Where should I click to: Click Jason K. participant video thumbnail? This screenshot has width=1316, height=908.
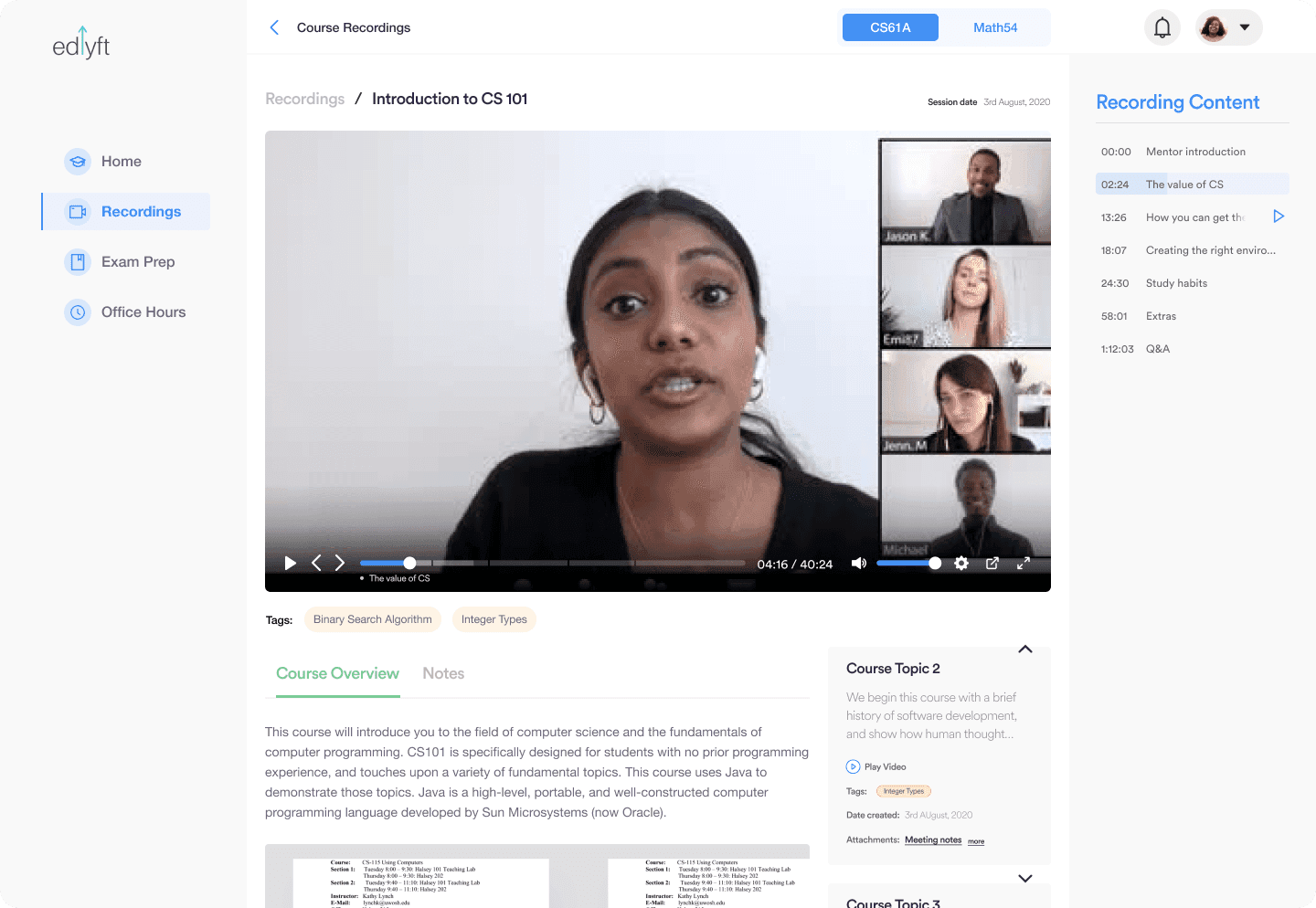coord(965,192)
